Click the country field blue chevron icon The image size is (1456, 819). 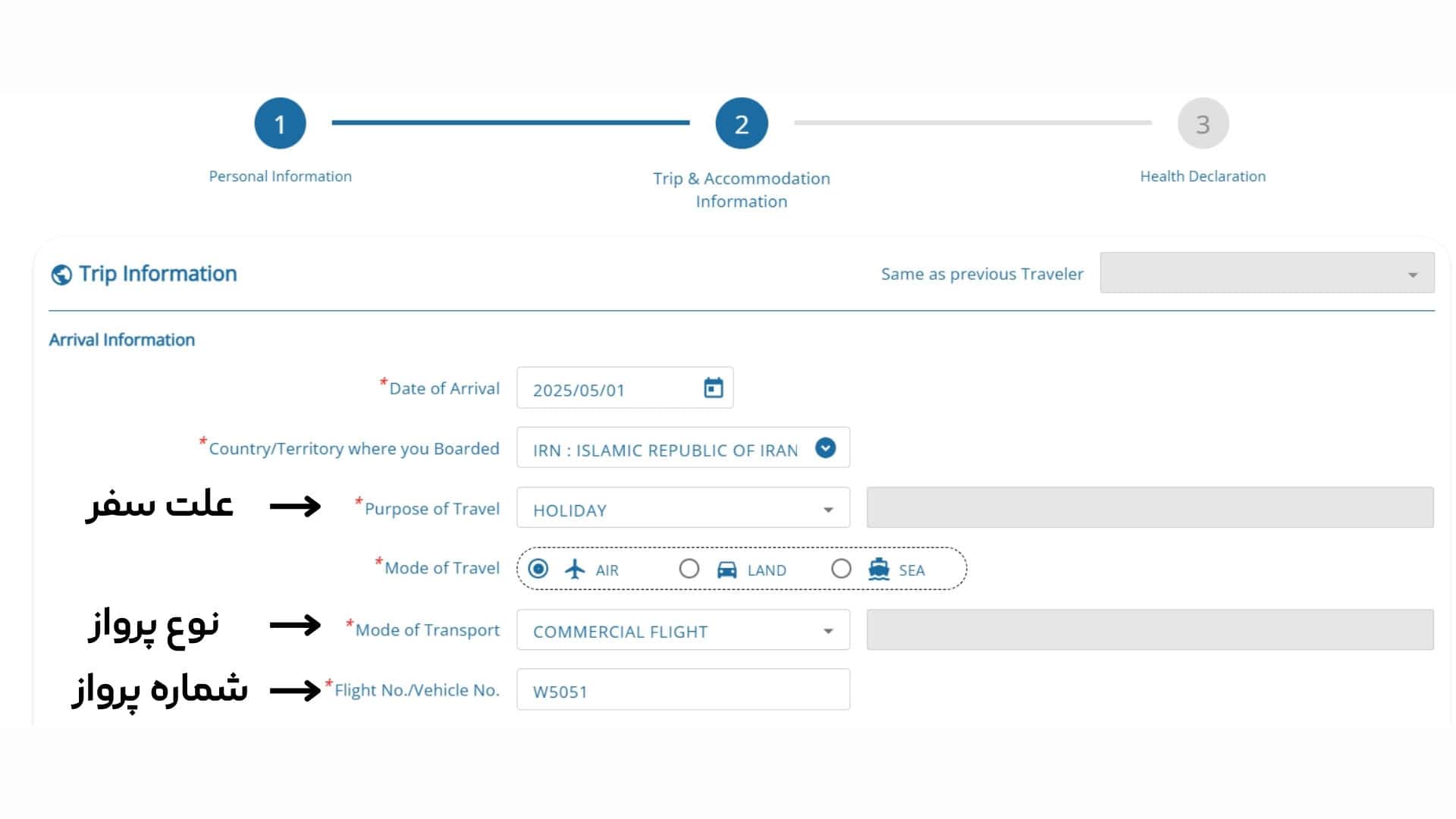coord(825,448)
